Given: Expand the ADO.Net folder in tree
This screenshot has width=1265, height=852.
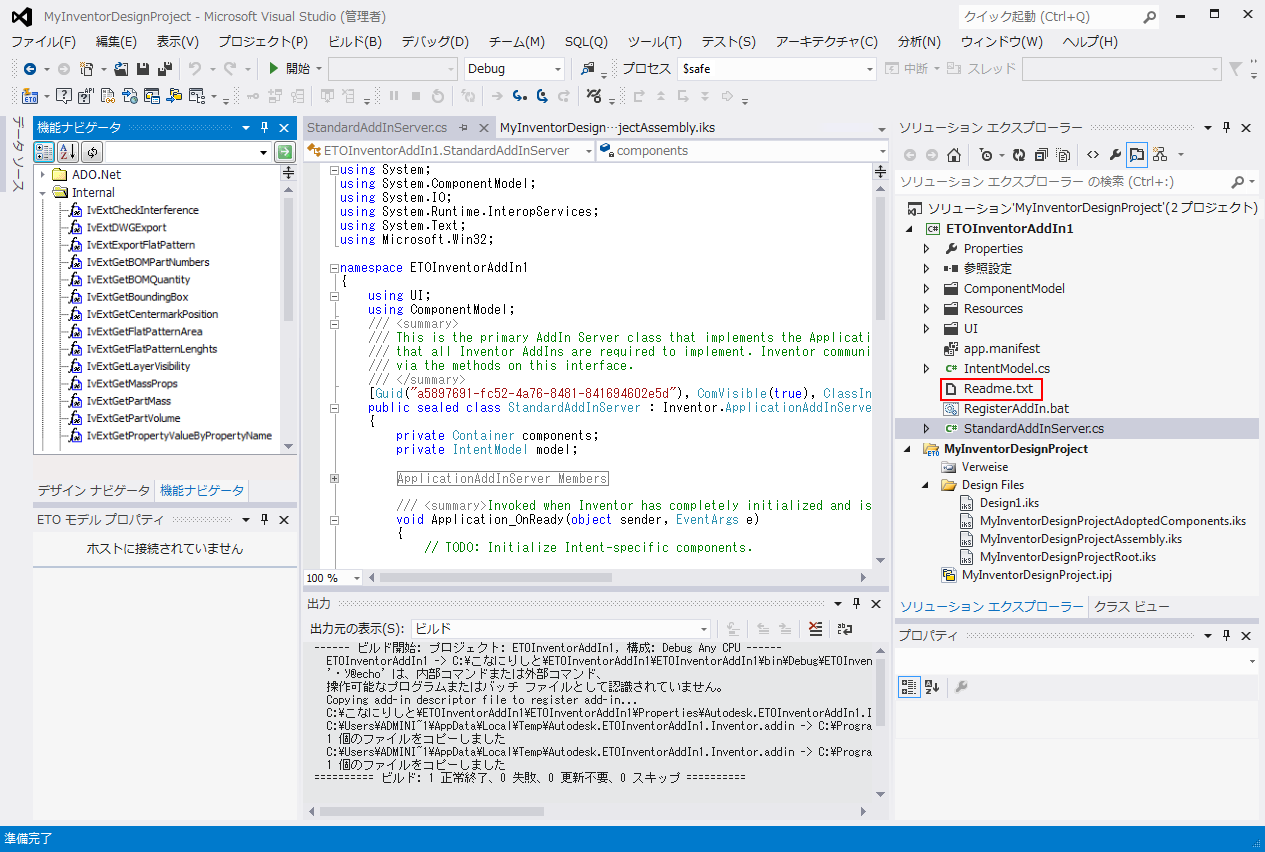Looking at the screenshot, I should (x=43, y=175).
